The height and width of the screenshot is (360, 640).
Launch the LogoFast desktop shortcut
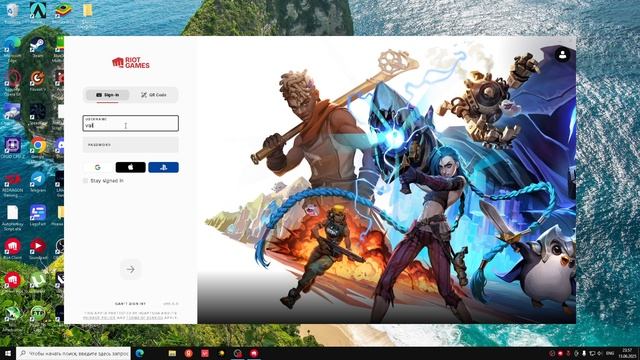click(x=38, y=216)
